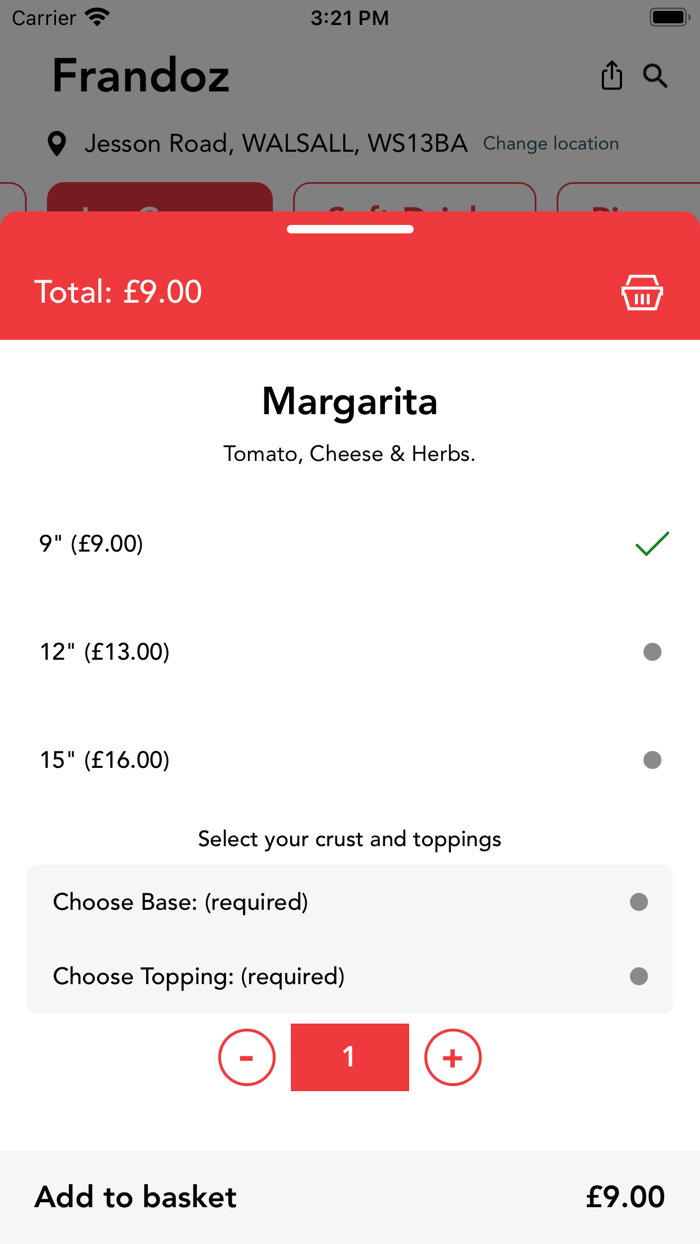Select the 12" (£13.00) size option
700x1244 pixels.
pos(350,652)
